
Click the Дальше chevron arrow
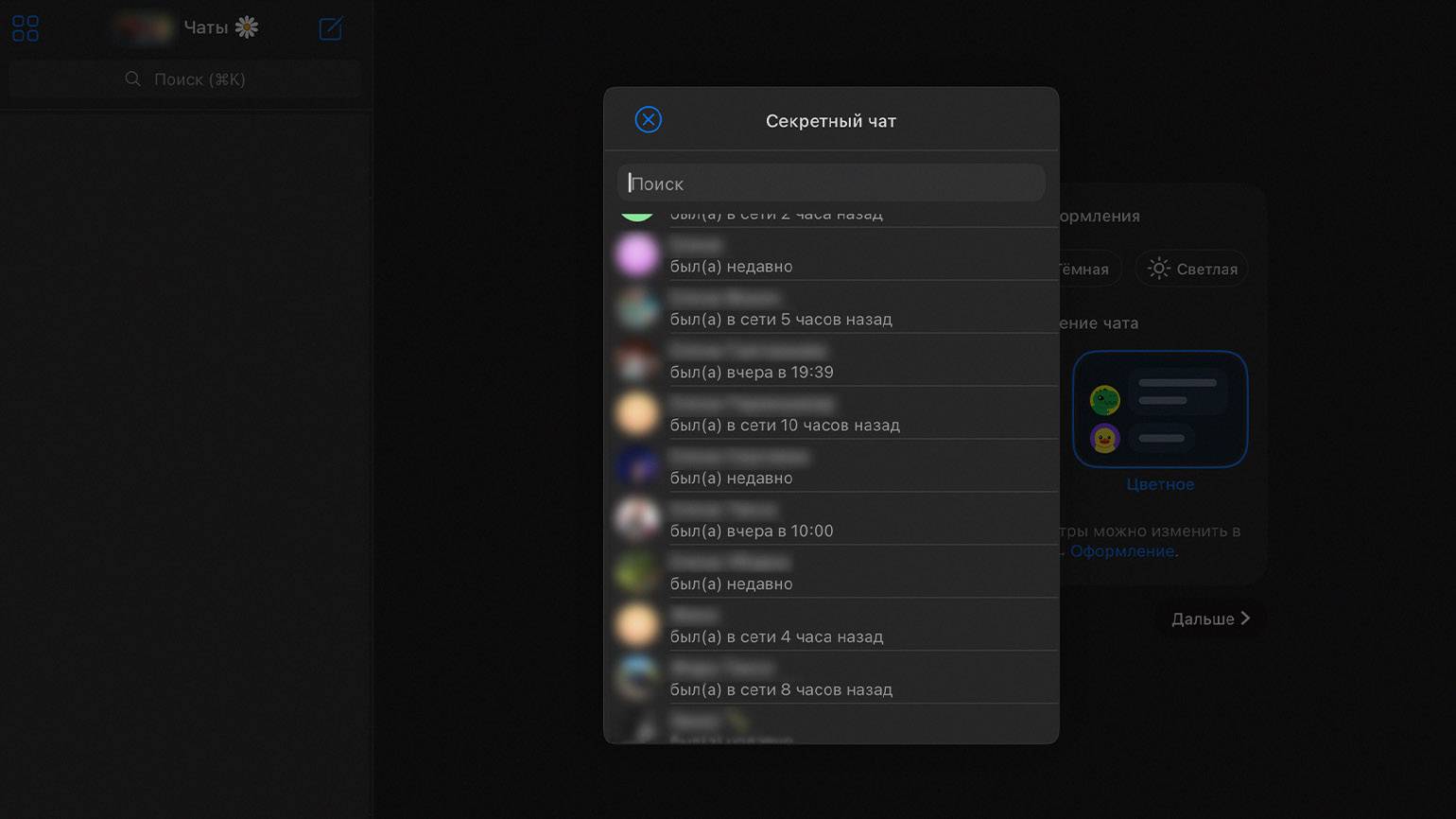click(1245, 619)
